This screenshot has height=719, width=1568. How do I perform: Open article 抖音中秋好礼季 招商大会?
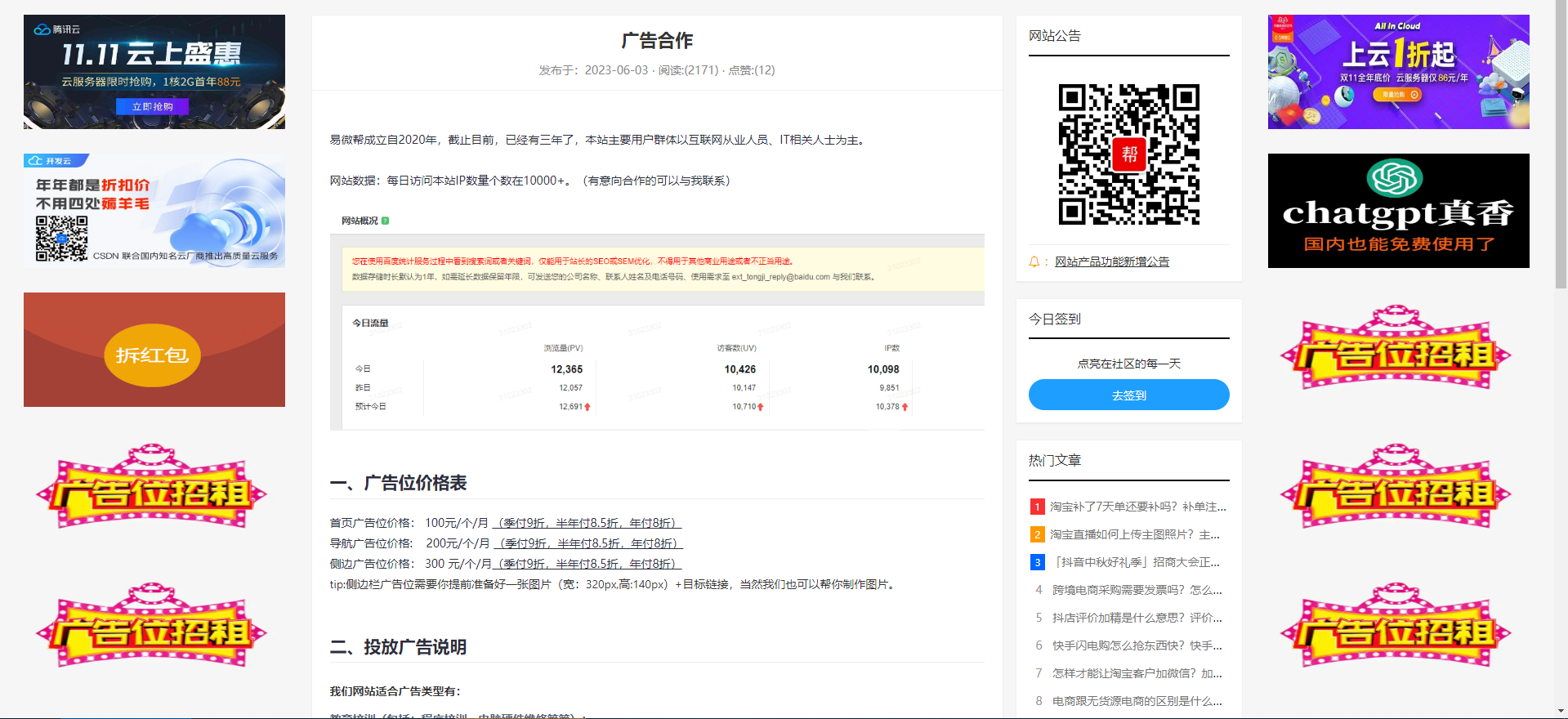coord(1137,562)
